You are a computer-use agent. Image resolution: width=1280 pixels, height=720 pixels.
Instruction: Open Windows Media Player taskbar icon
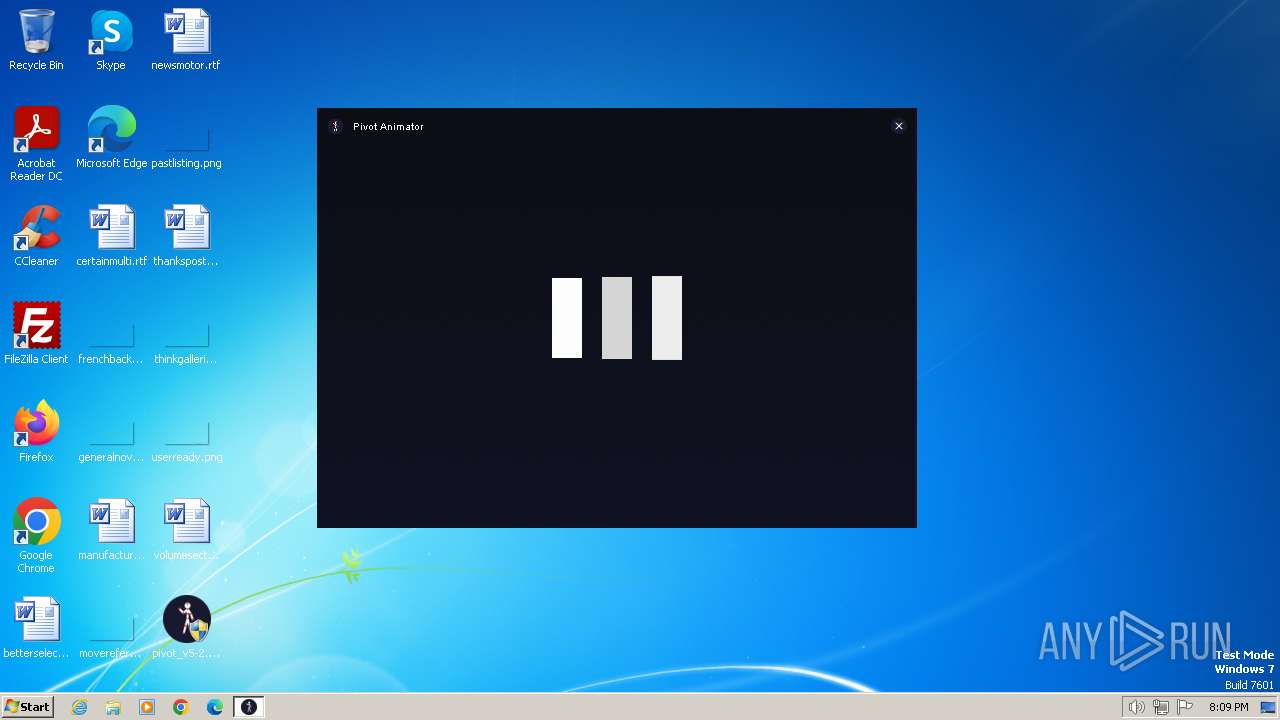point(147,707)
